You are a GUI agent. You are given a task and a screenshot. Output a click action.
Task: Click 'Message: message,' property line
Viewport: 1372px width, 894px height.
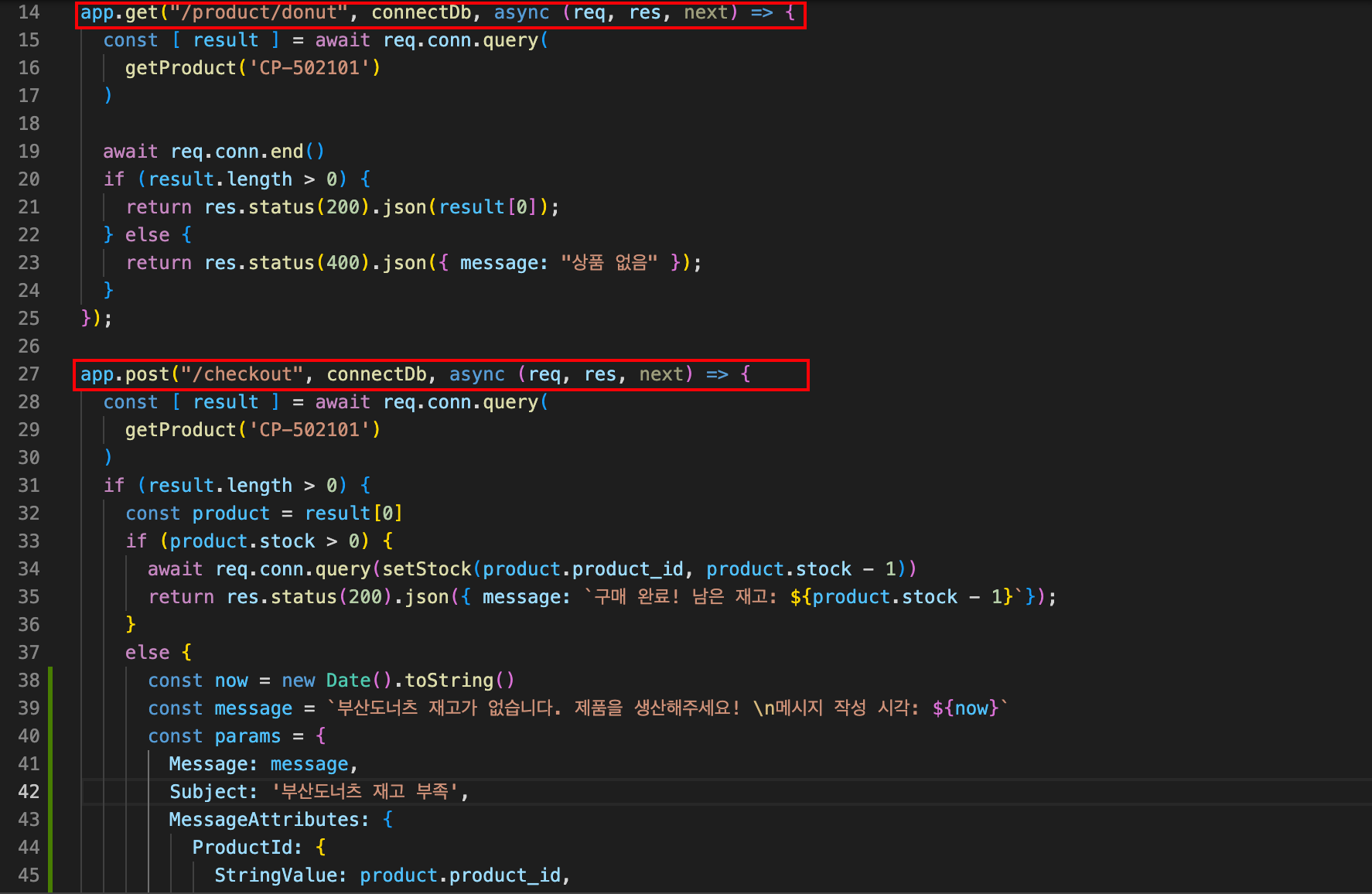point(264,764)
